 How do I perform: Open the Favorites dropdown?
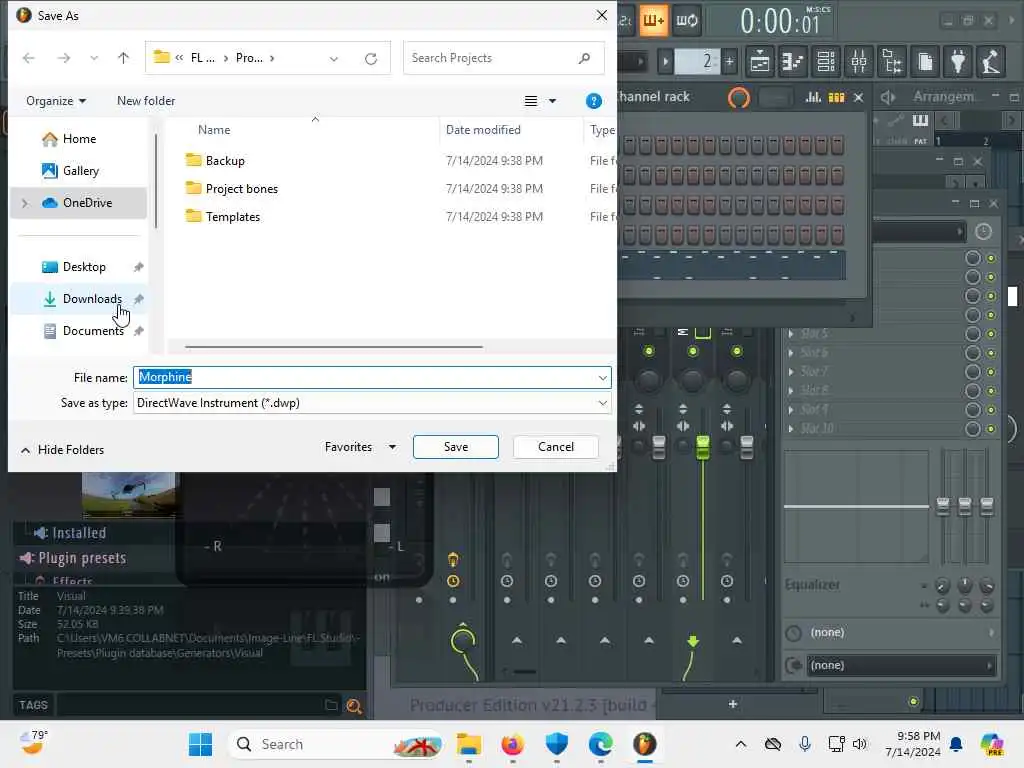[x=360, y=447]
